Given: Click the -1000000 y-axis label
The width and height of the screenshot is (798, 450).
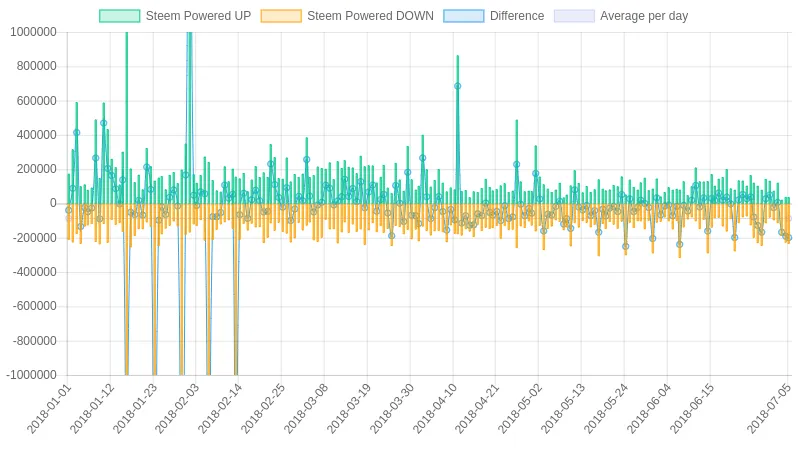Looking at the screenshot, I should coord(32,375).
